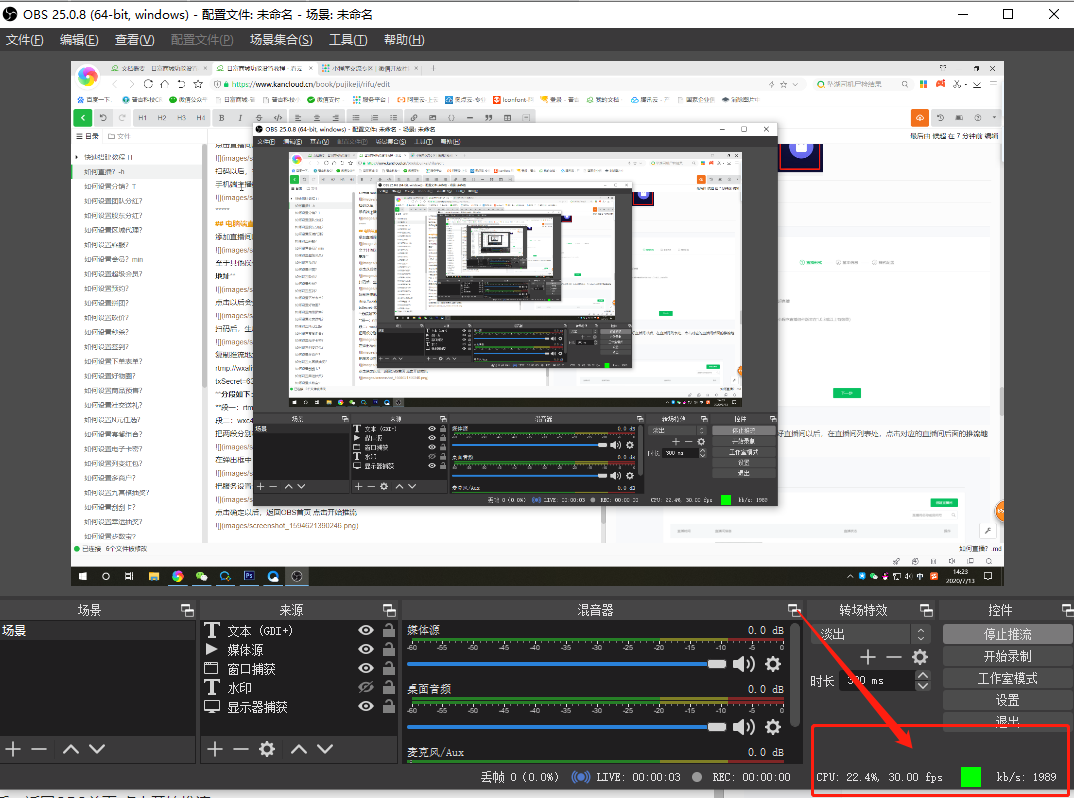
Task: Open the 查看(V) menu
Action: 134,40
